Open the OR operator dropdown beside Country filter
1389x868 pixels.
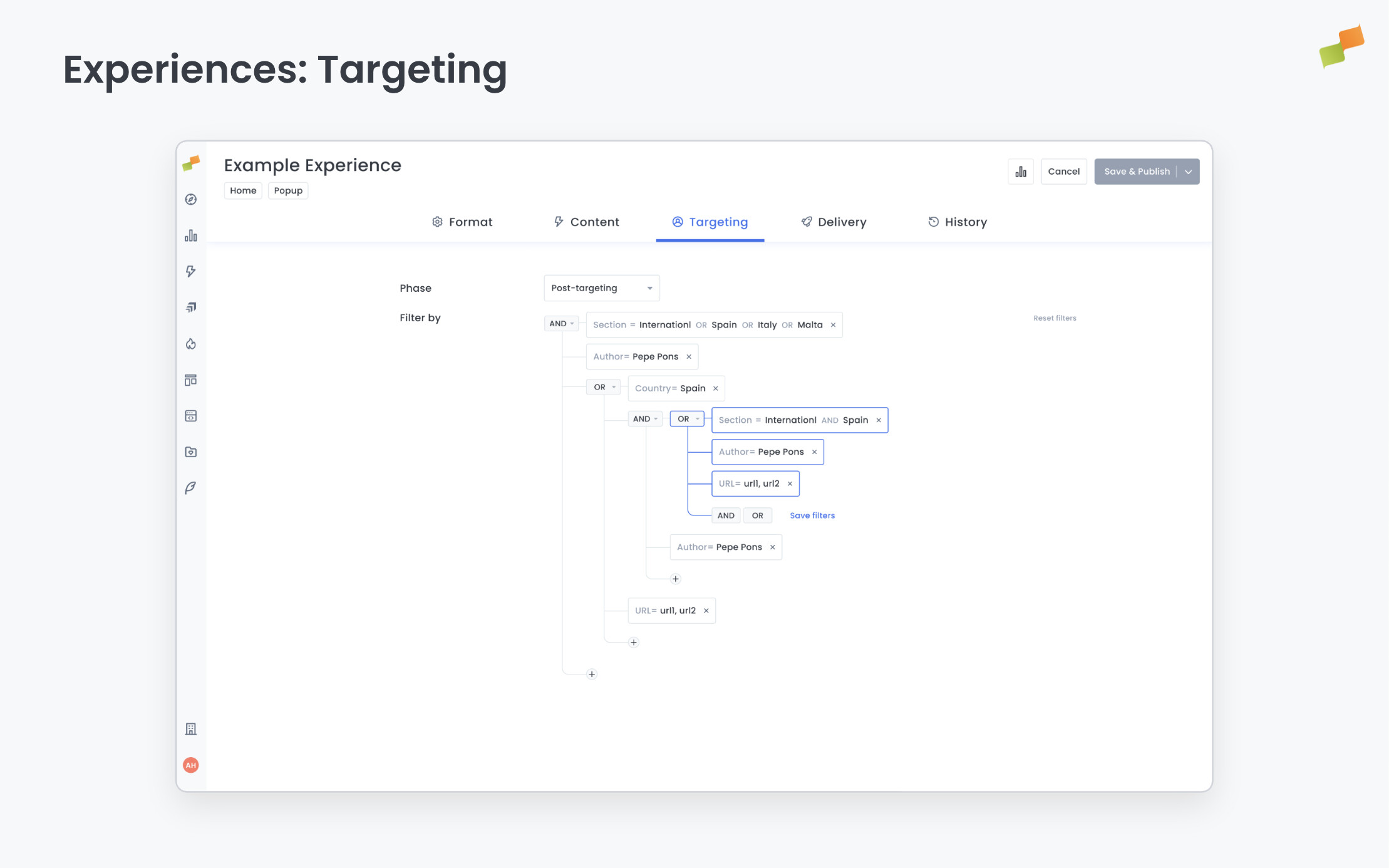603,387
